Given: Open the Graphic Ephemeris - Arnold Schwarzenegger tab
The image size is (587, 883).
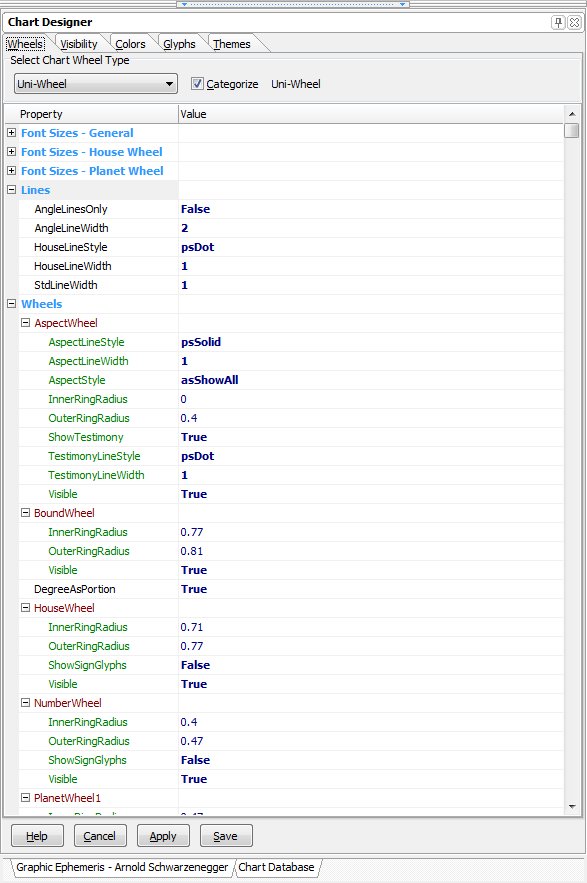Looking at the screenshot, I should click(x=122, y=867).
